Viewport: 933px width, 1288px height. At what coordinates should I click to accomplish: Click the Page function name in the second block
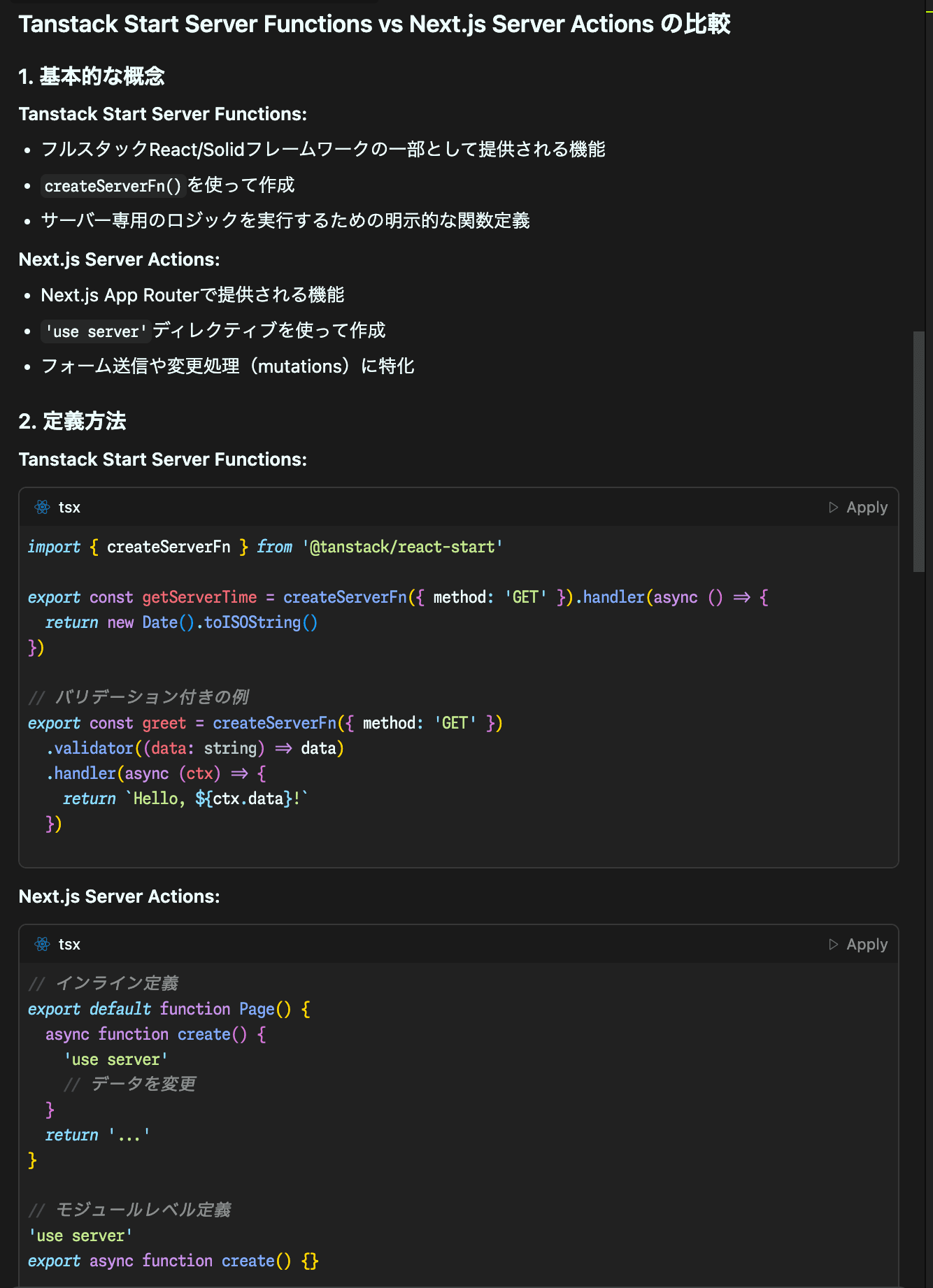tap(257, 1009)
